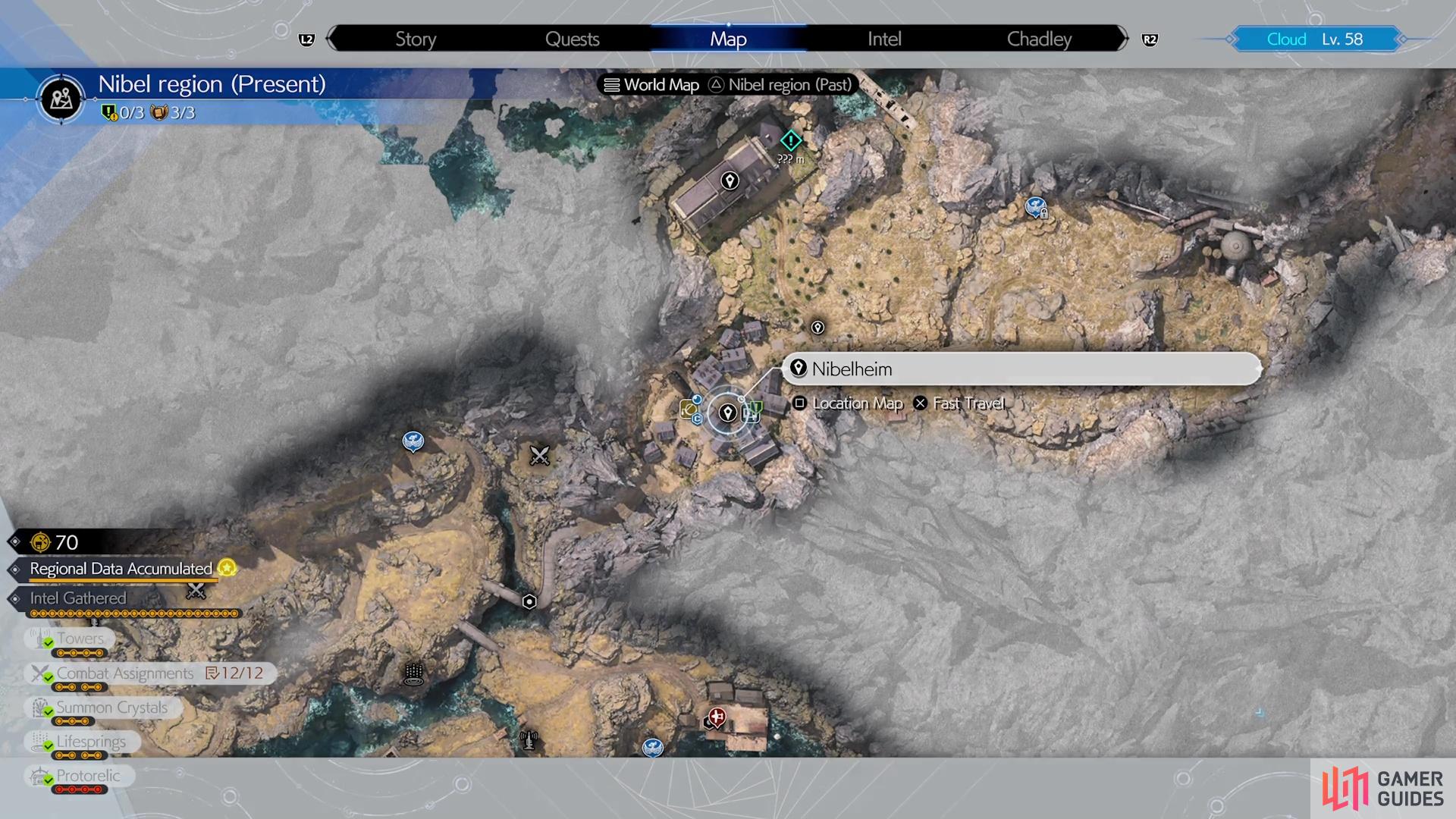Click the orange 3/3 counter icon
The image size is (1456, 819).
point(159,113)
